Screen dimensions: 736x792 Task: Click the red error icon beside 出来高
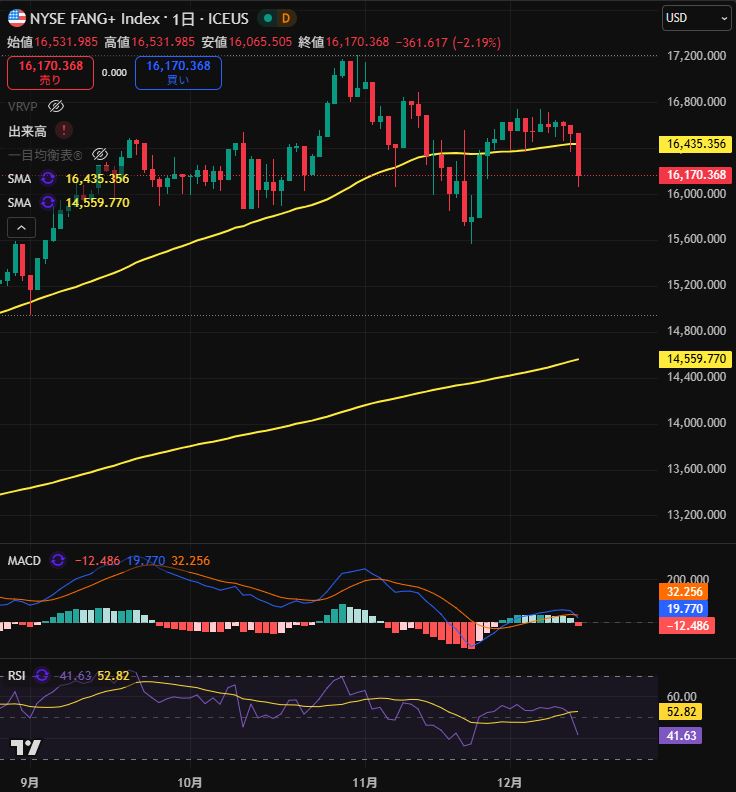(64, 130)
